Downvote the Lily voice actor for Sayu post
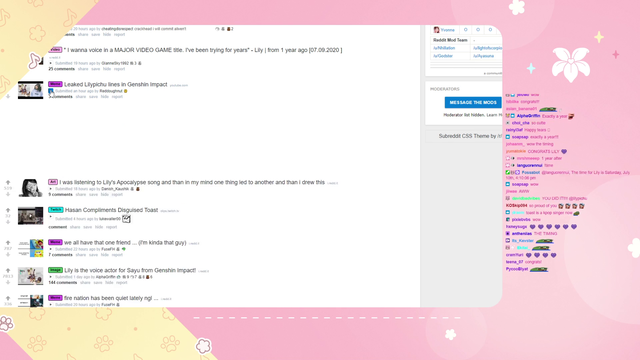This screenshot has width=640, height=360. tap(8, 282)
